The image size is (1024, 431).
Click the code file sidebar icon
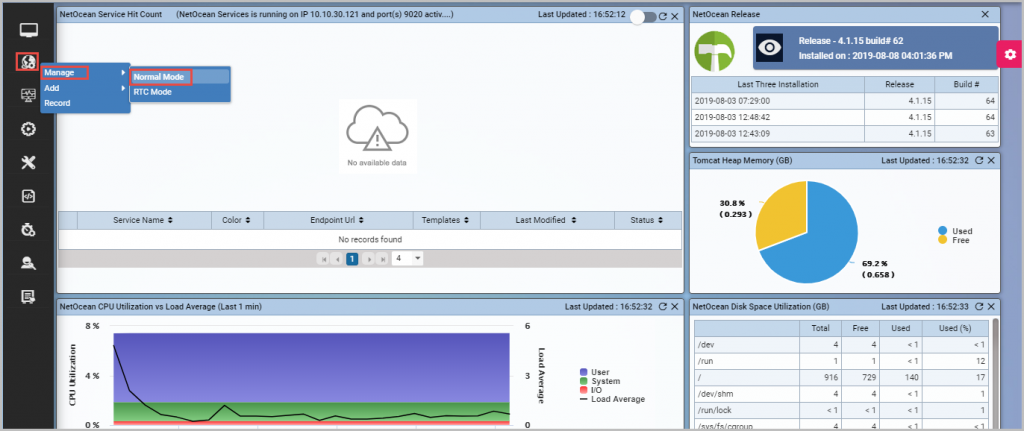point(28,196)
